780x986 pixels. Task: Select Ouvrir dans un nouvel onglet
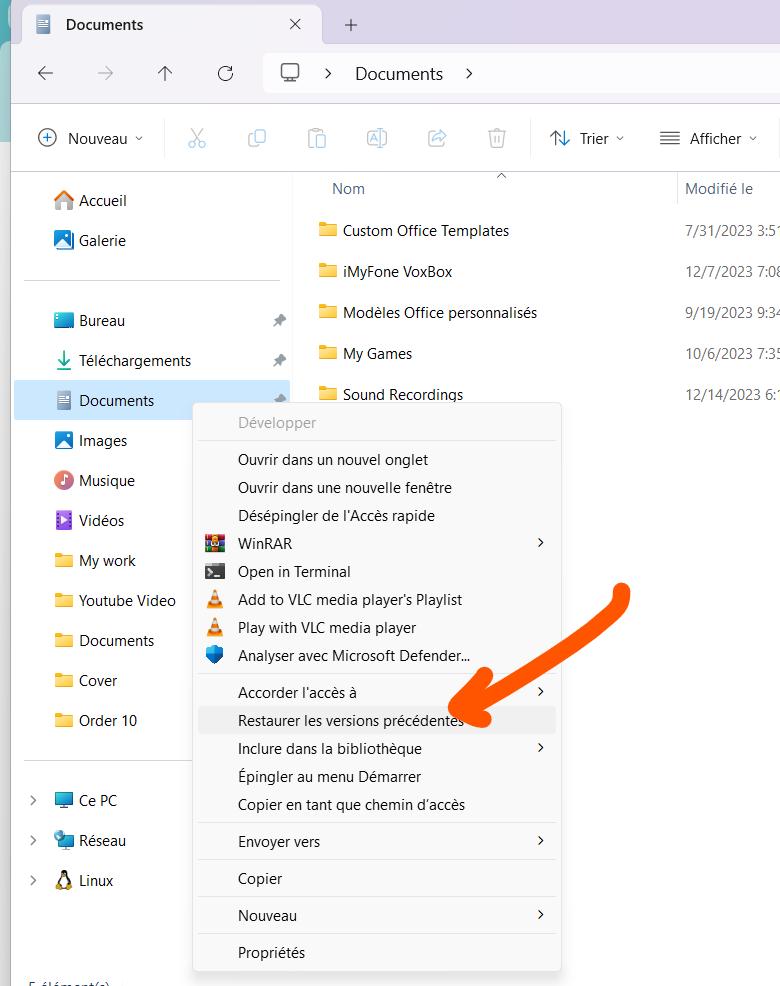point(377,460)
